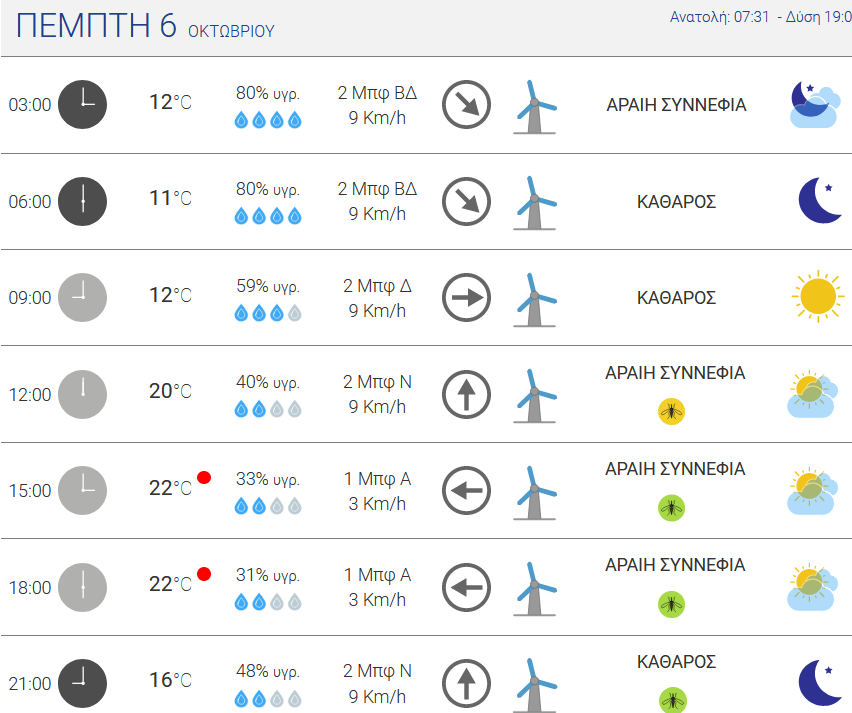Click the 03:00 dark clock icon
This screenshot has height=713, width=852.
click(x=83, y=104)
